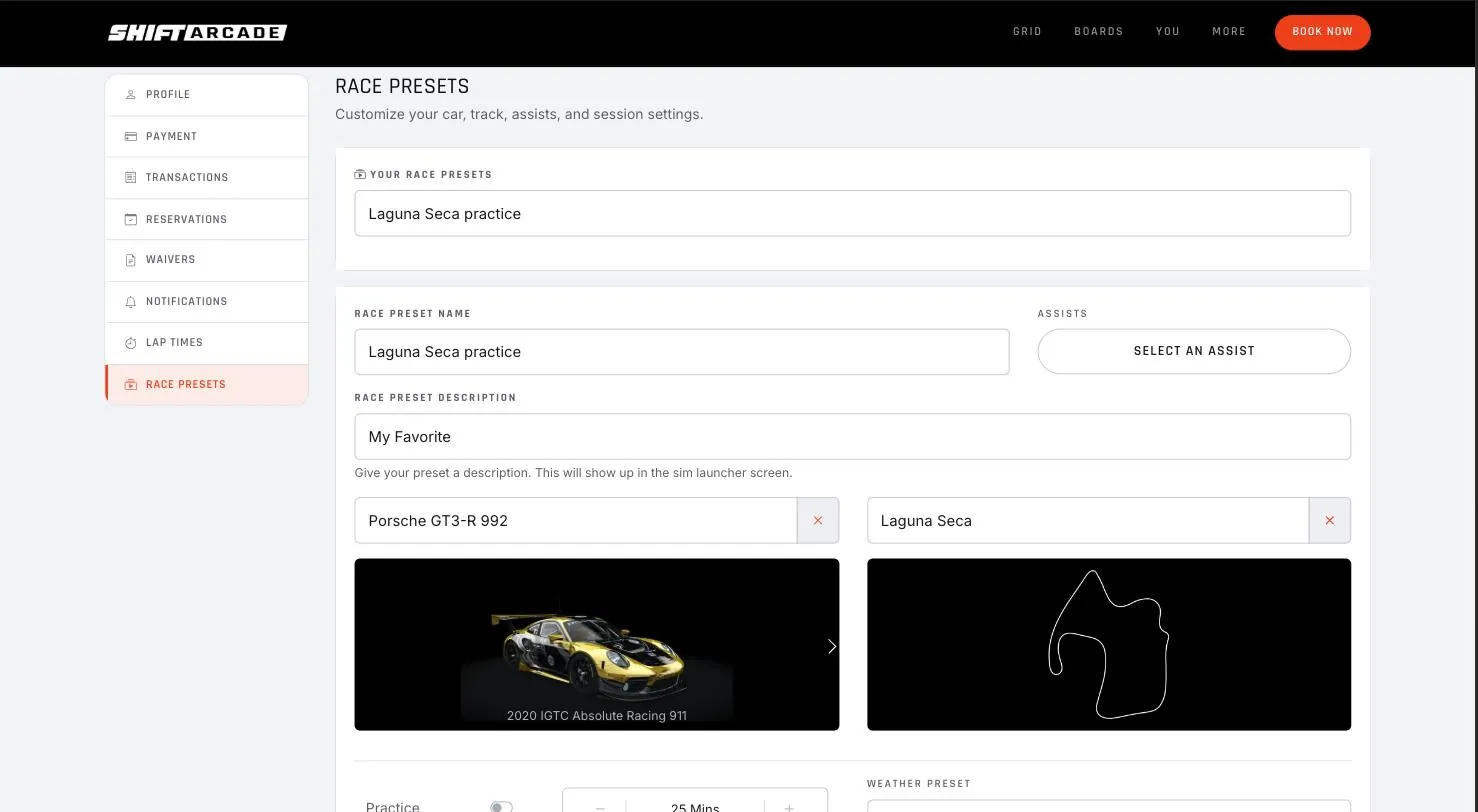Image resolution: width=1478 pixels, height=812 pixels.
Task: Open the Lap Times stopwatch icon in sidebar
Action: tap(130, 343)
